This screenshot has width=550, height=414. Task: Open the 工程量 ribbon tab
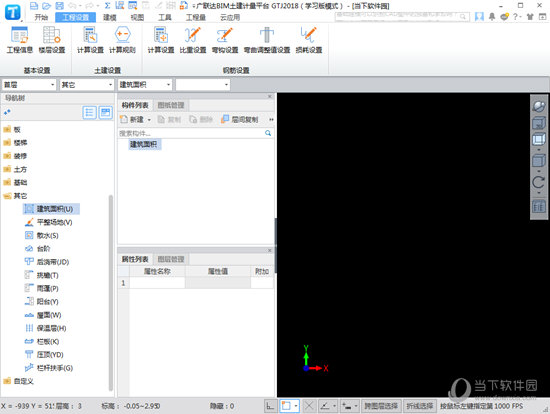[196, 17]
